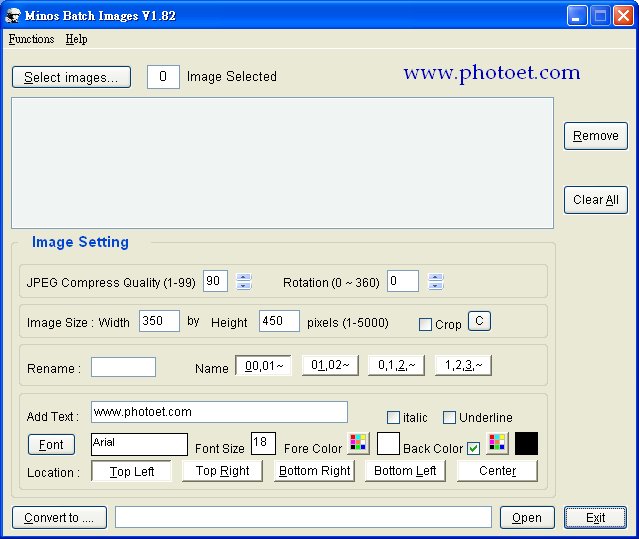The image size is (639, 539).
Task: Click the output path field beside Convert to
Action: [303, 517]
